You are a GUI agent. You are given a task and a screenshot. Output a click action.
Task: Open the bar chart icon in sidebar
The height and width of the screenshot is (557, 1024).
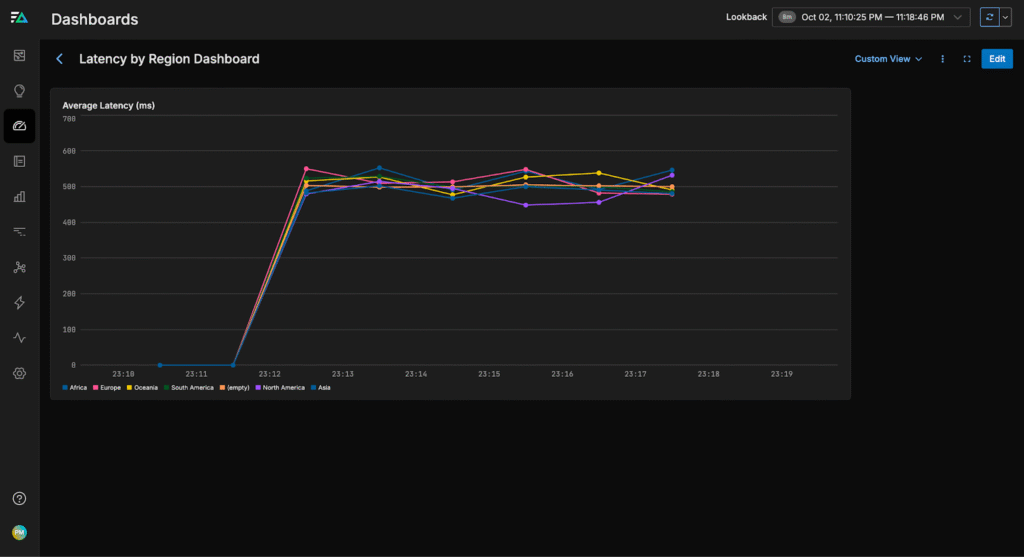19,197
